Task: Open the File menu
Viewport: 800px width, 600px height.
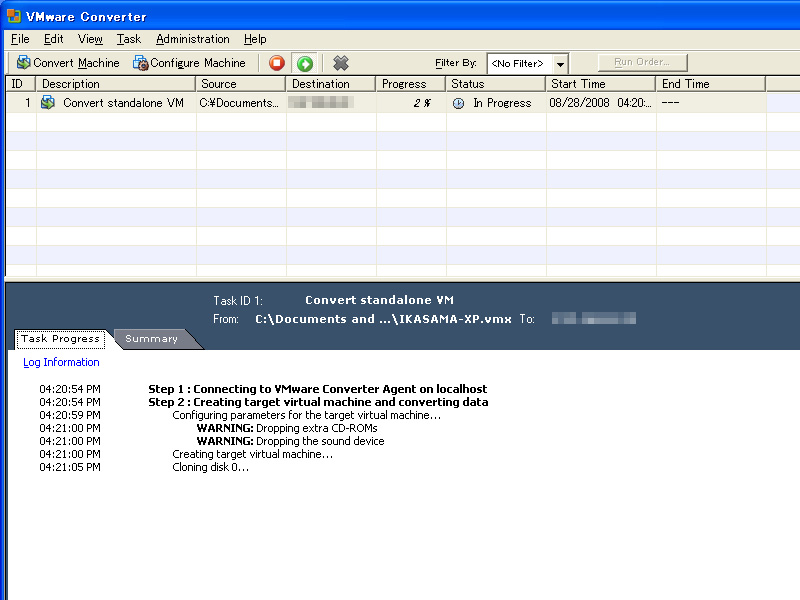Action: (20, 39)
